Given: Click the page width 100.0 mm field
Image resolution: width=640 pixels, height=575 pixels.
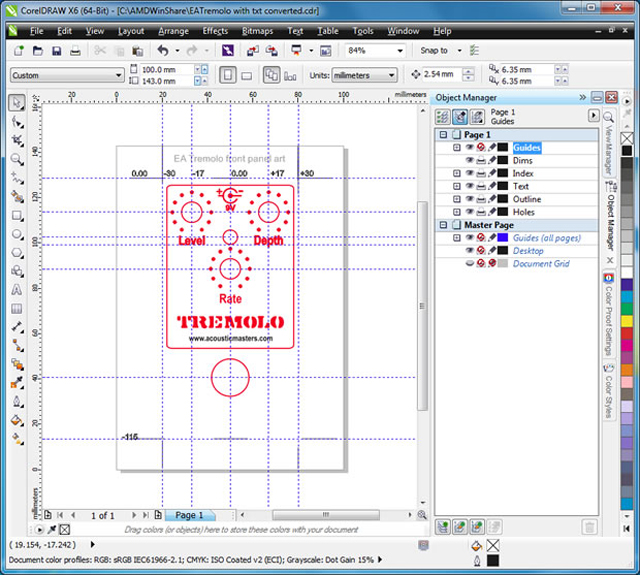Looking at the screenshot, I should [x=166, y=69].
